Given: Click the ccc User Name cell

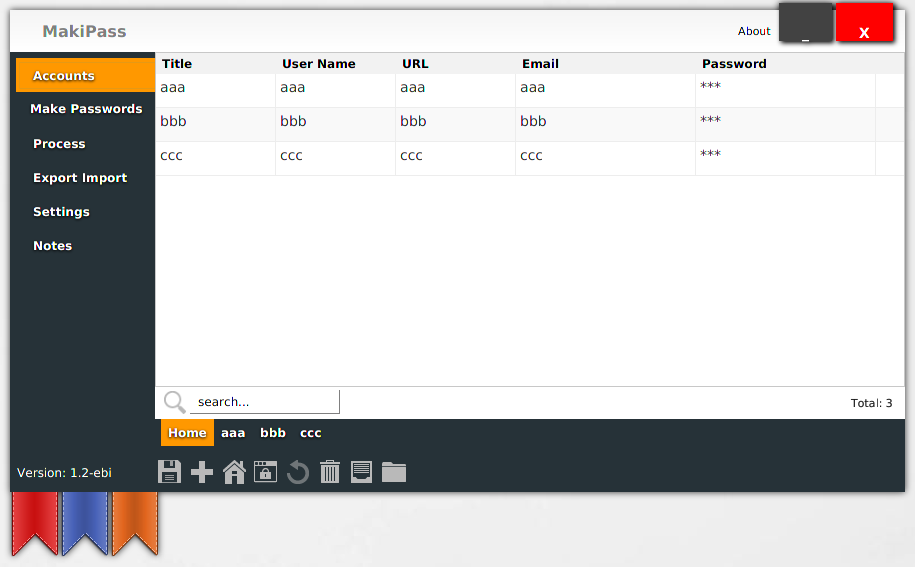Looking at the screenshot, I should (x=336, y=158).
